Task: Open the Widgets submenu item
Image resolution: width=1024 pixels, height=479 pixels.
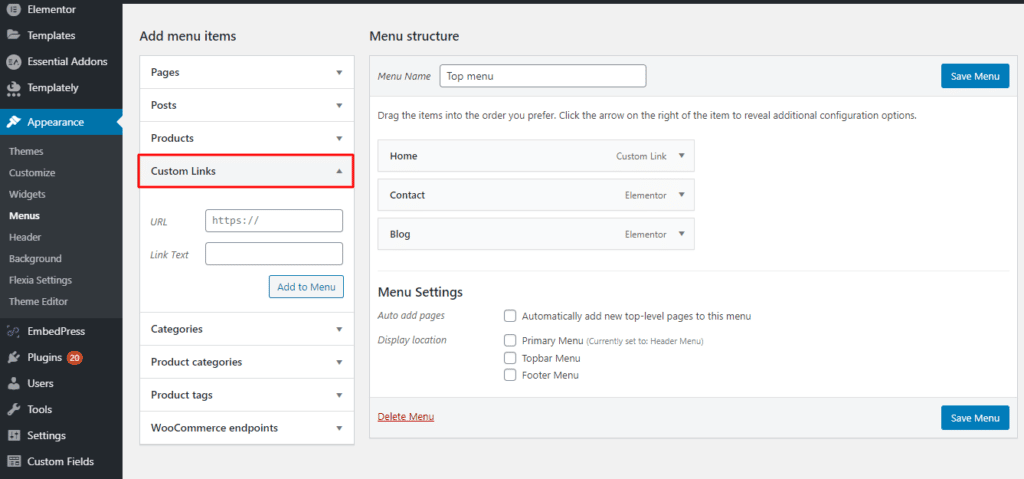Action: click(27, 194)
